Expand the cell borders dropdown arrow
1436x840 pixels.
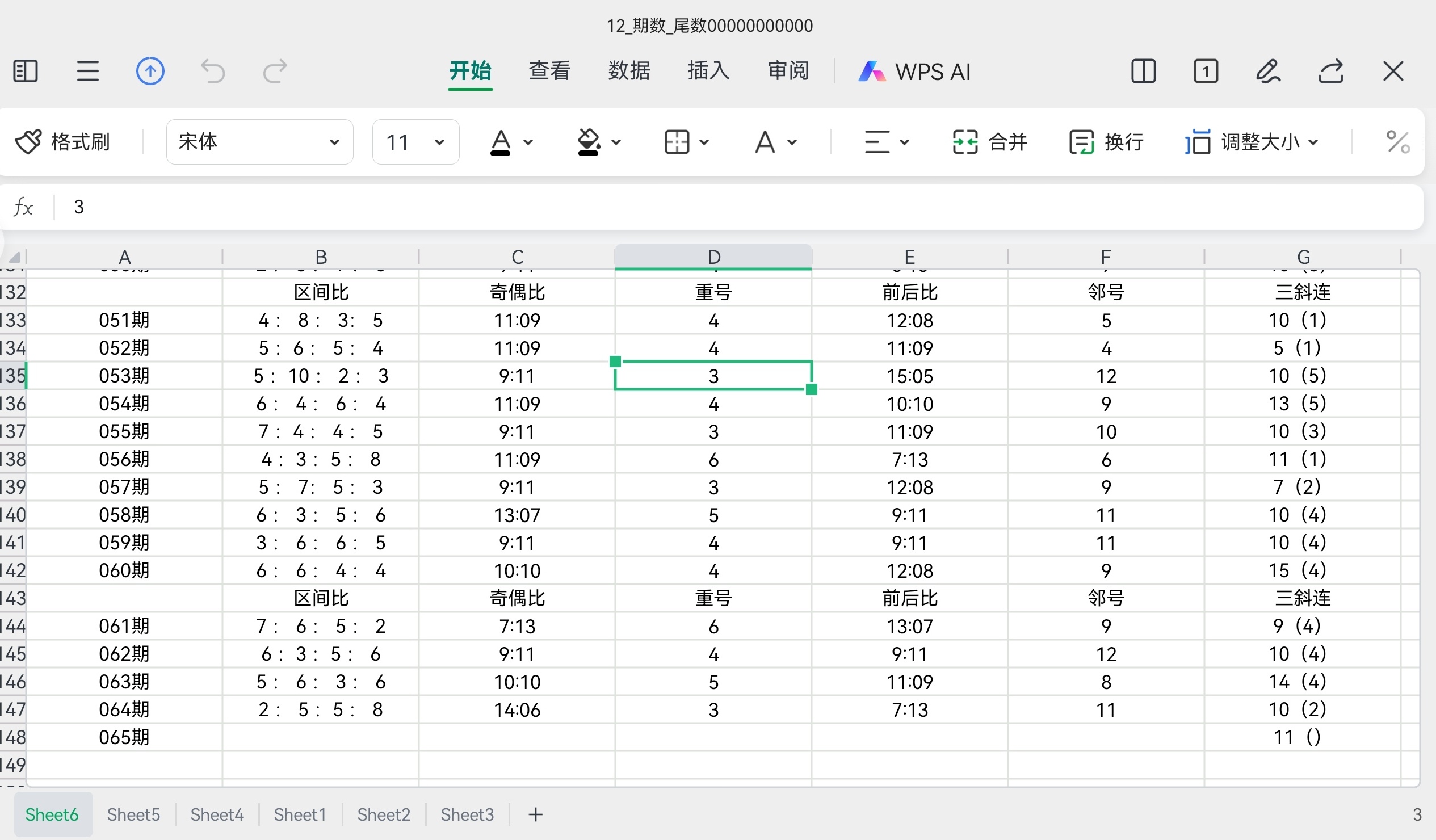pyautogui.click(x=704, y=142)
